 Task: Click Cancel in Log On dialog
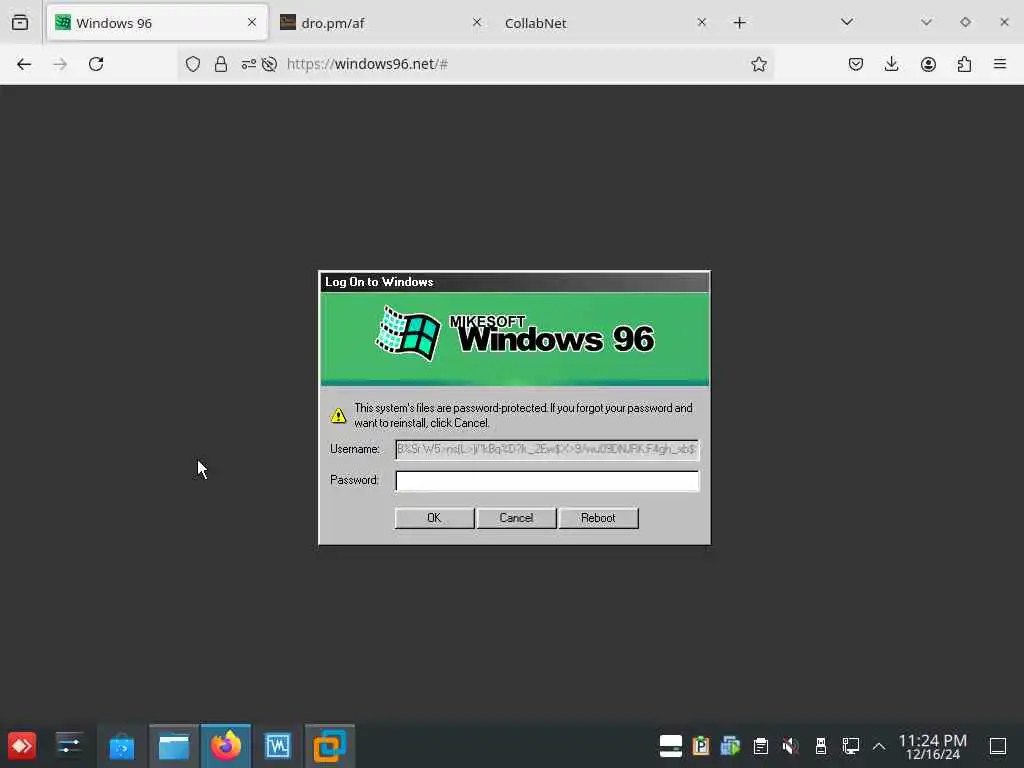coord(516,518)
